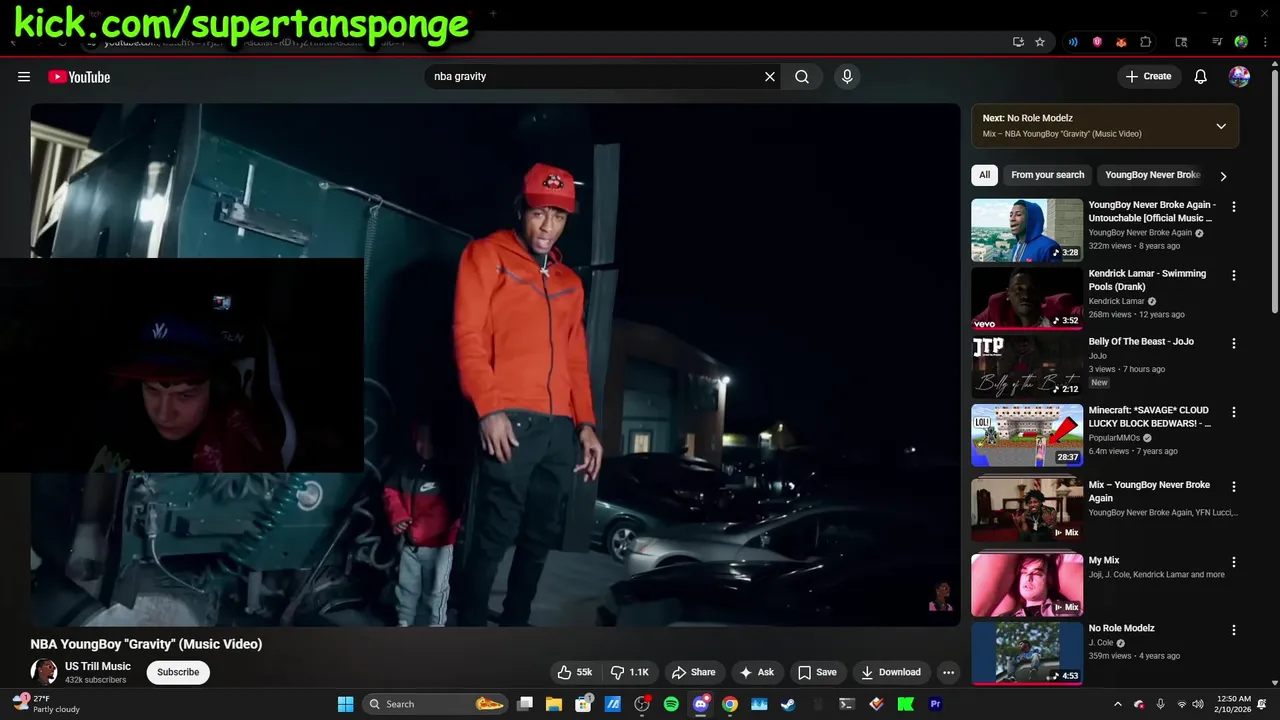Open the US Trill Music channel link
The height and width of the screenshot is (720, 1280).
(98, 666)
